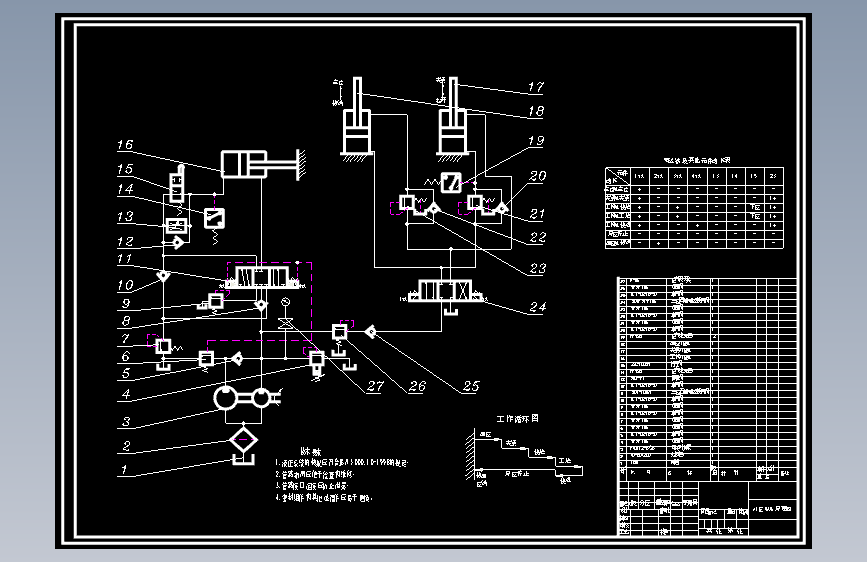The height and width of the screenshot is (562, 867).
Task: Click part number label 18
Action: click(x=536, y=111)
